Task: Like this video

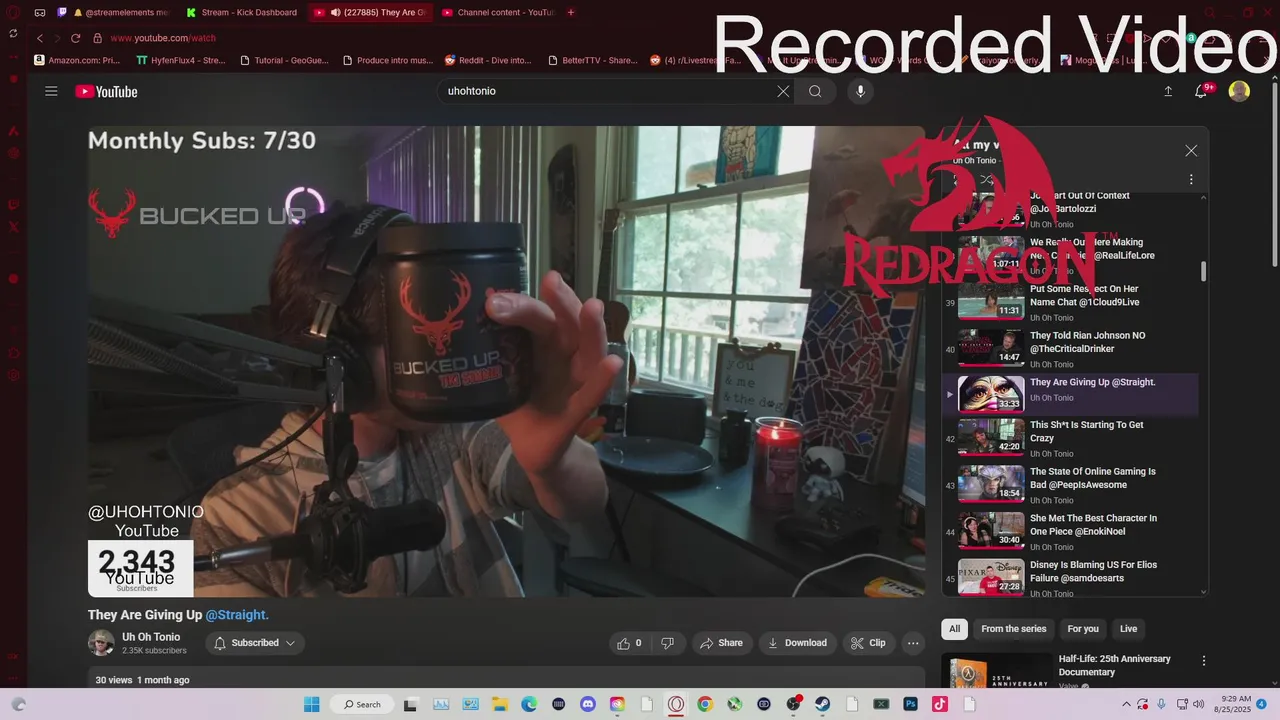Action: pyautogui.click(x=630, y=643)
